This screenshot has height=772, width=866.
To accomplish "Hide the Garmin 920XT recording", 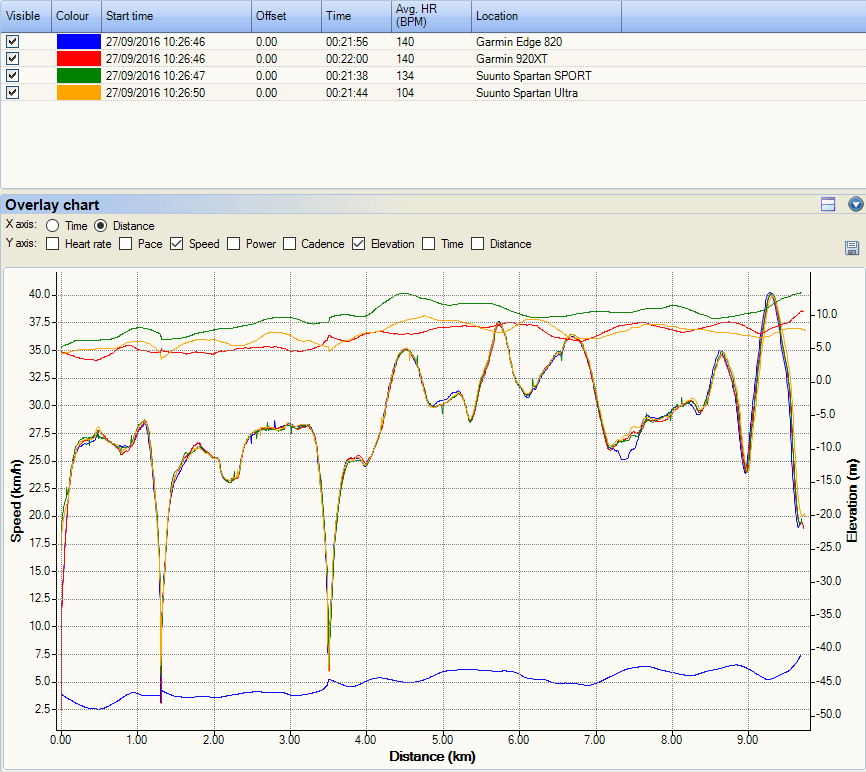I will [13, 58].
